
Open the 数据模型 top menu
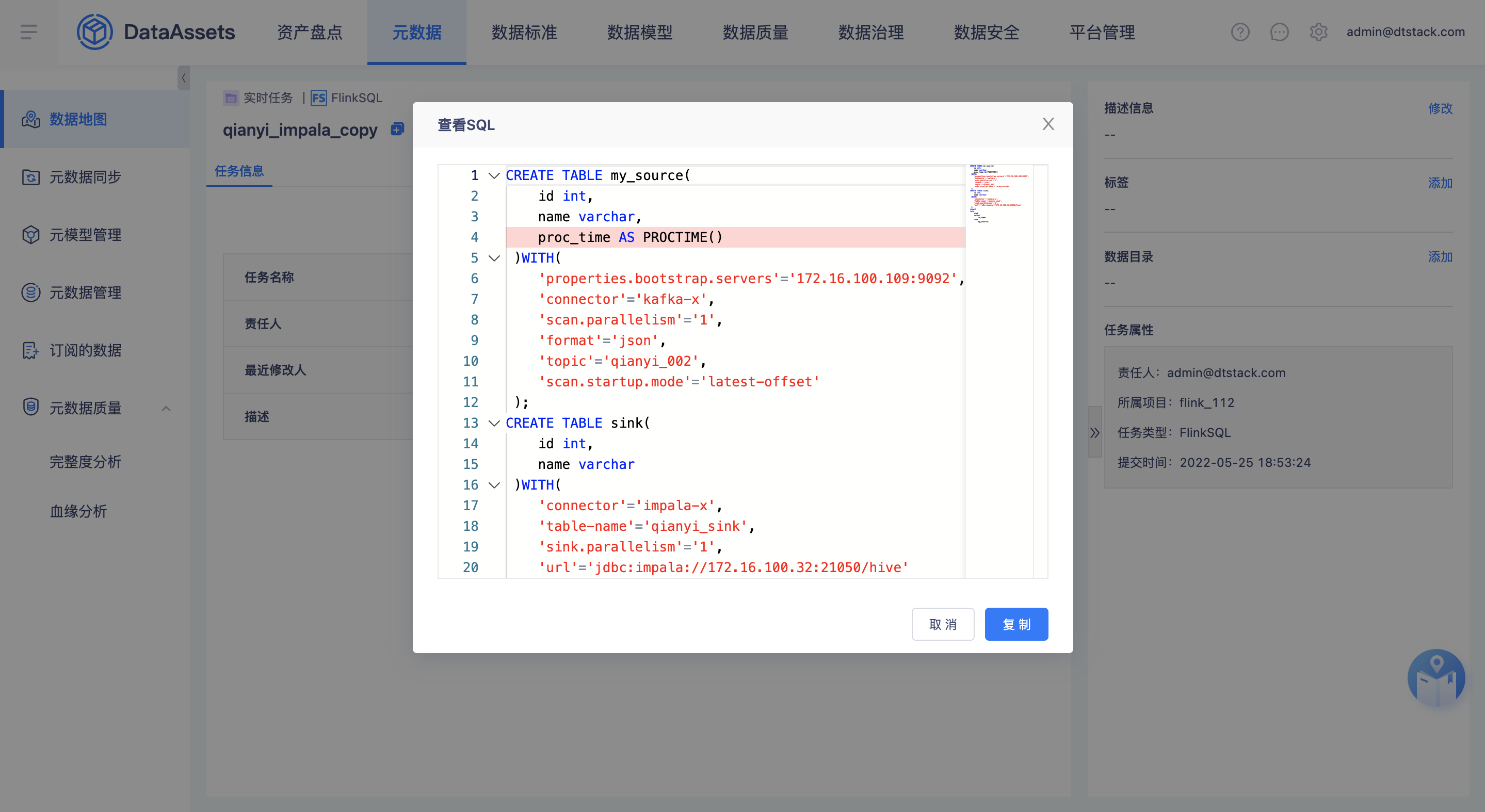point(640,33)
